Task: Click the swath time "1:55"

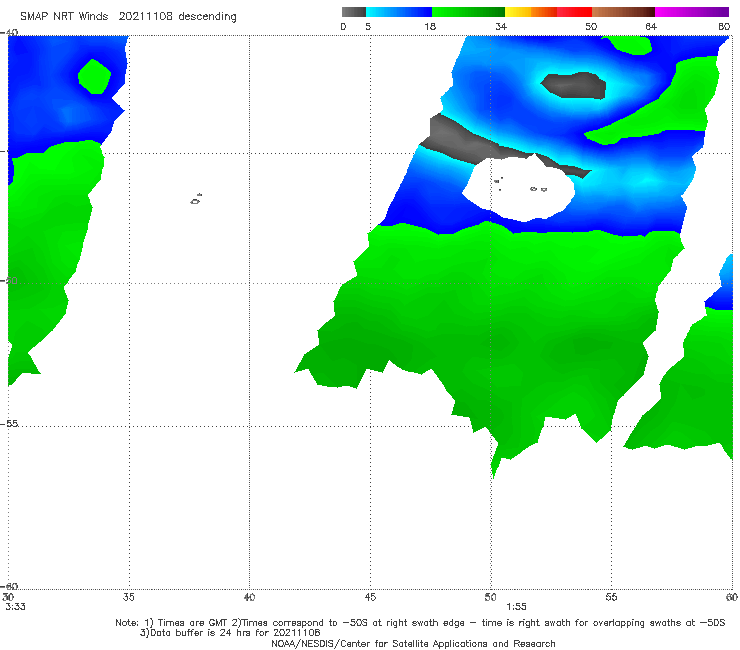Action: [516, 606]
